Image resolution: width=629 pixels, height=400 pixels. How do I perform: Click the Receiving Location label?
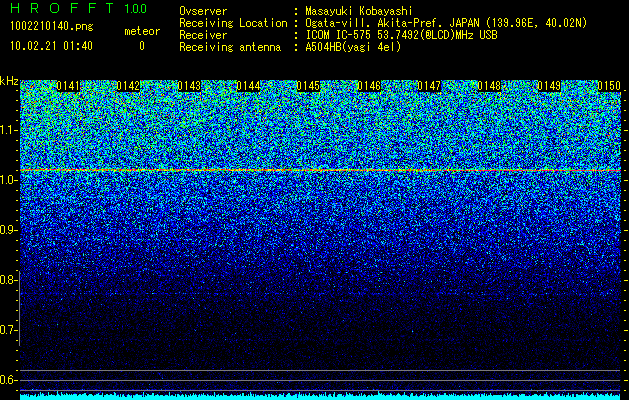[x=233, y=23]
